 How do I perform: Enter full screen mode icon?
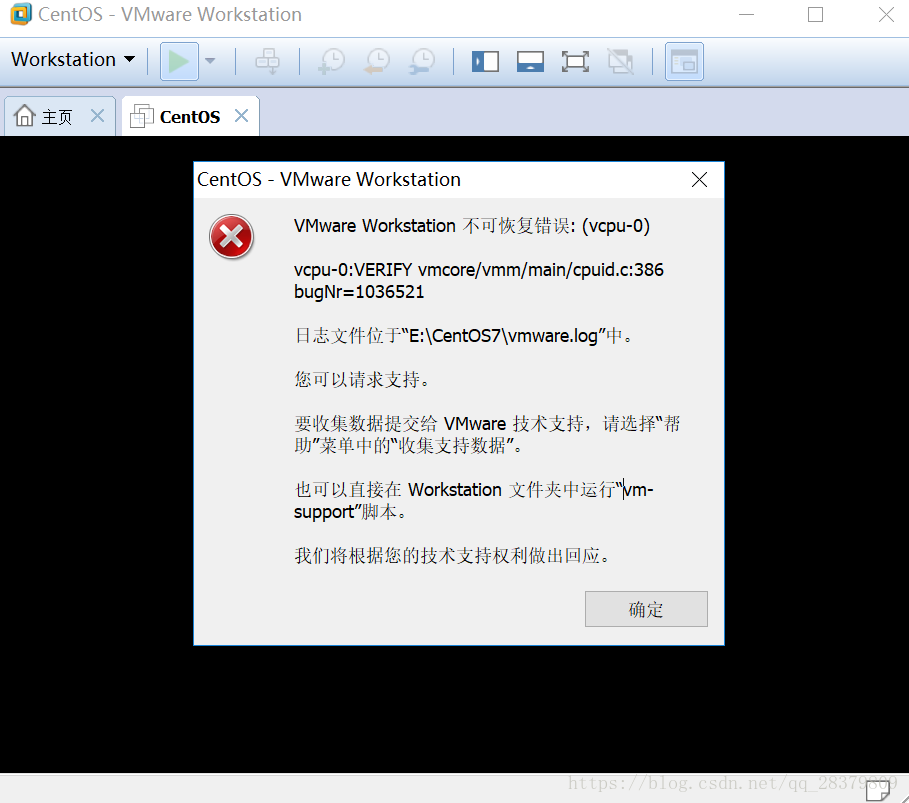[575, 61]
